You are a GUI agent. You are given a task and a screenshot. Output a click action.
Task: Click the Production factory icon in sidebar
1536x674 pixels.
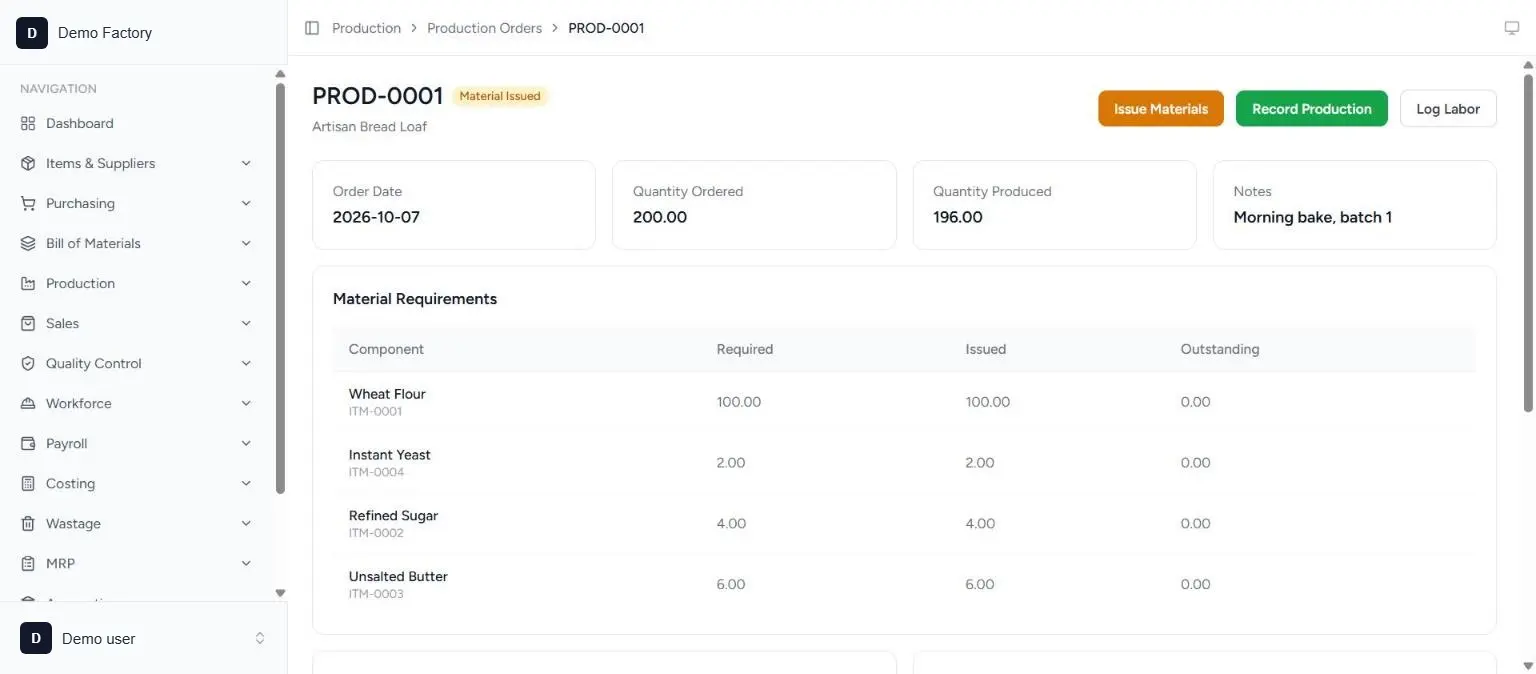pyautogui.click(x=28, y=283)
